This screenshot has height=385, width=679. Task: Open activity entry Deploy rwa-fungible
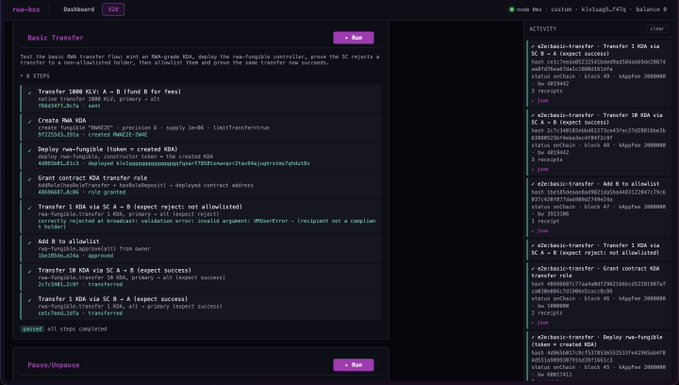[x=599, y=355]
